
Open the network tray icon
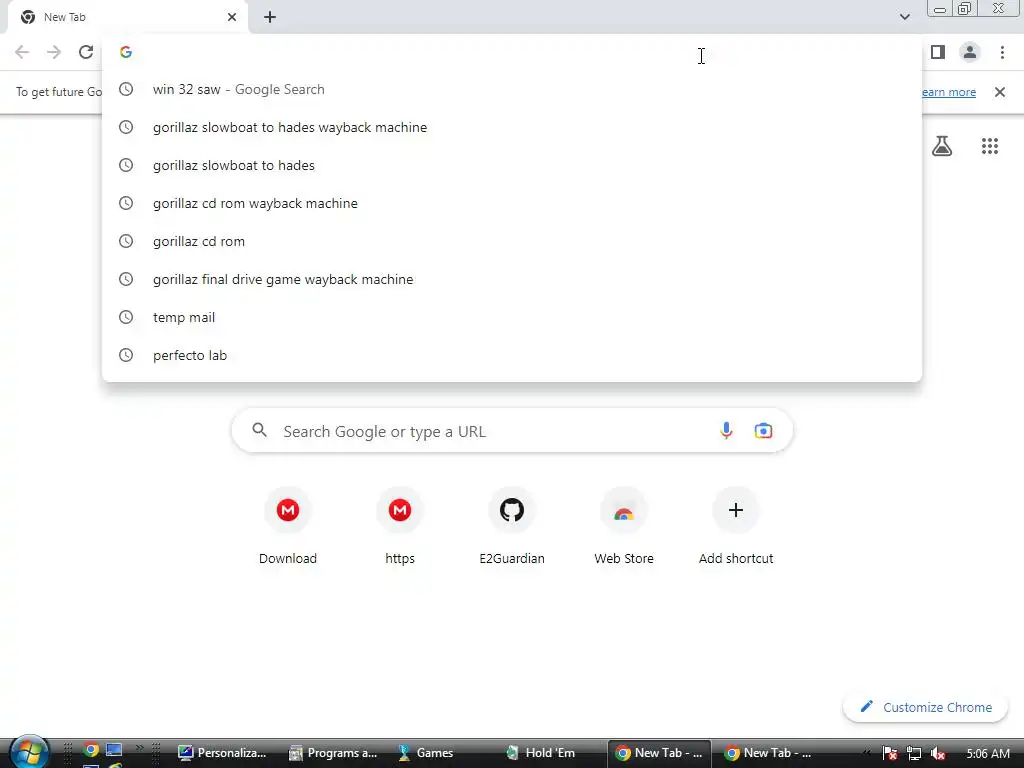click(x=914, y=753)
